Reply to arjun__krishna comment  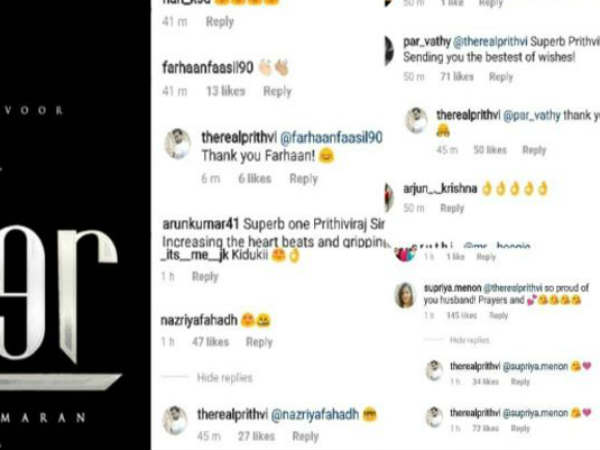tap(452, 208)
